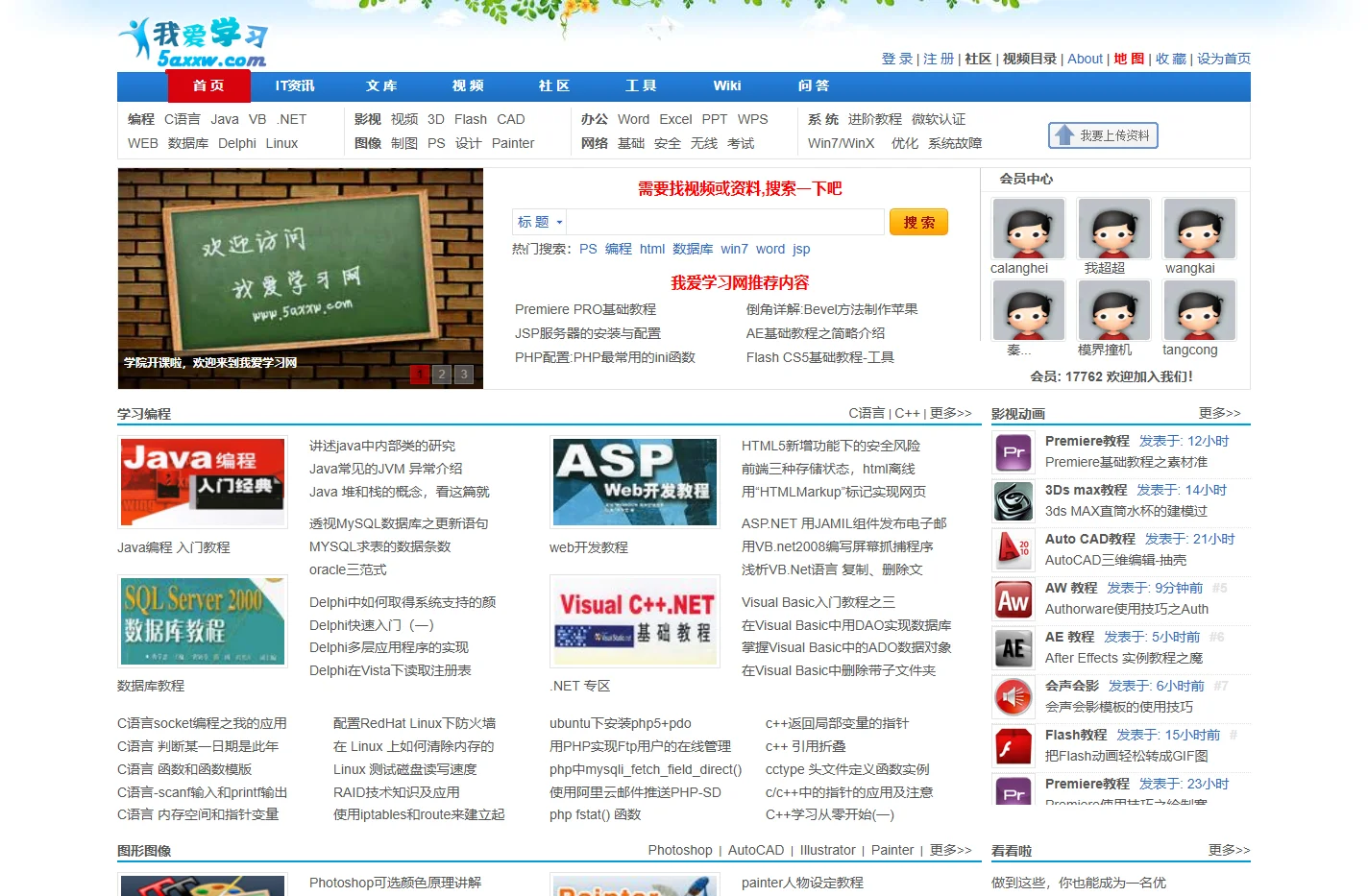The height and width of the screenshot is (896, 1368).
Task: Open 讲述java中内部类的研究 article
Action: (x=382, y=446)
